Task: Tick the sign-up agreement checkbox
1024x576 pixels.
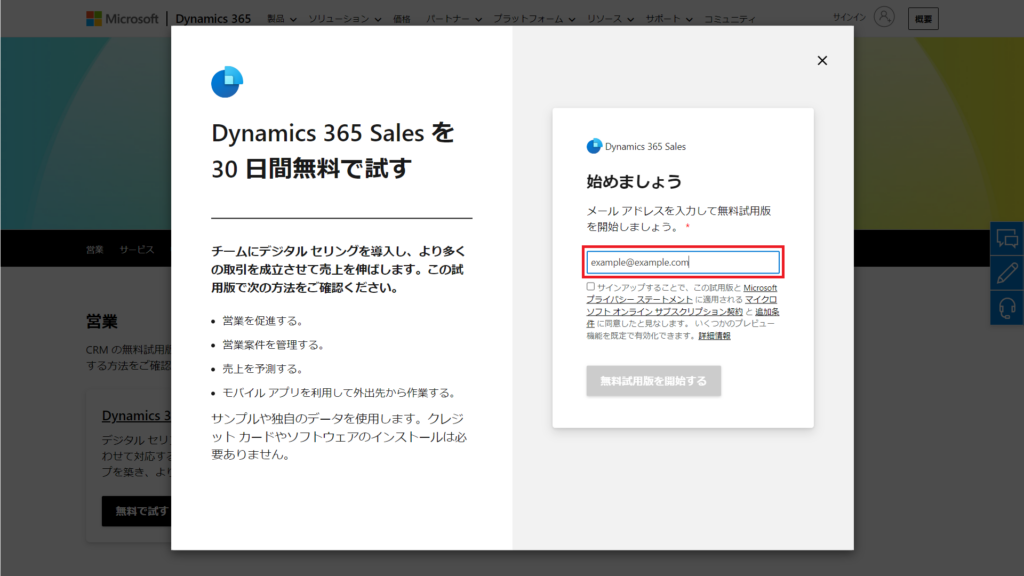Action: pyautogui.click(x=590, y=287)
